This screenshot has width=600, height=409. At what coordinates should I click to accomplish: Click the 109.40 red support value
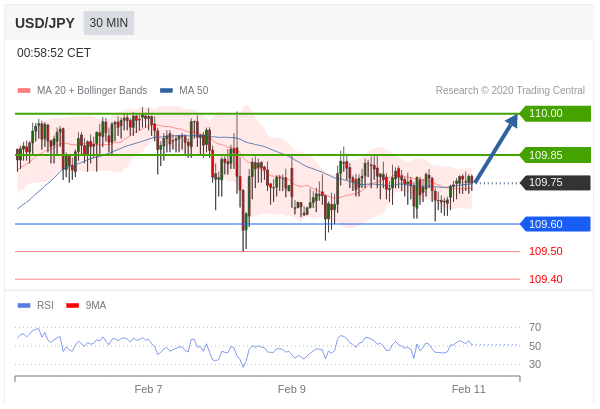click(546, 279)
